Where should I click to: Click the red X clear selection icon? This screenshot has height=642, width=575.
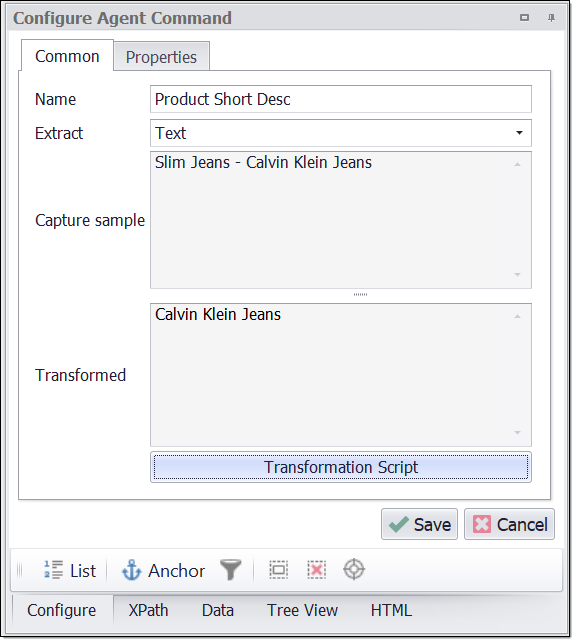point(317,570)
